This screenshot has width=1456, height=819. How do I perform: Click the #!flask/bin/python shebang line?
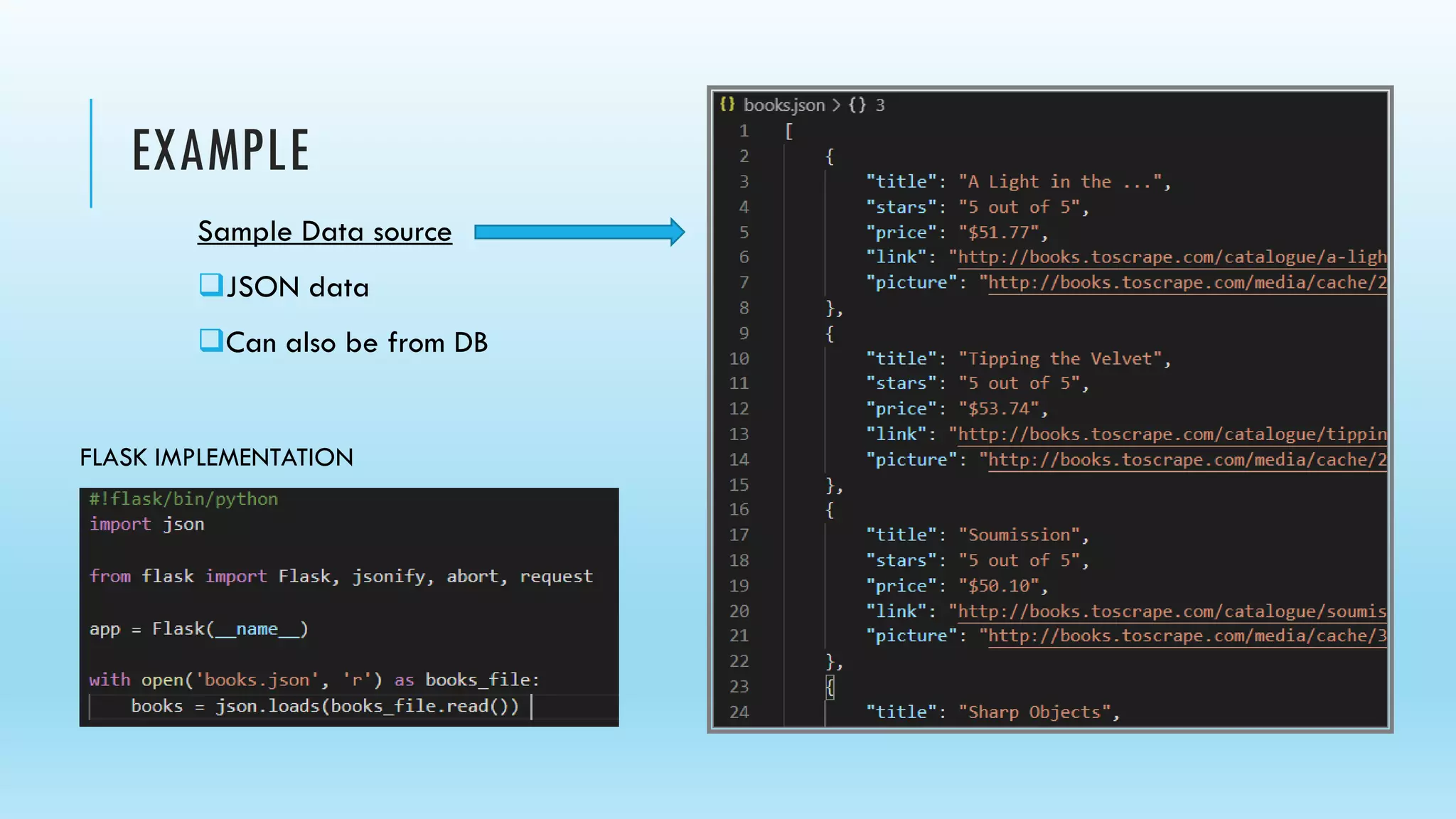click(183, 499)
